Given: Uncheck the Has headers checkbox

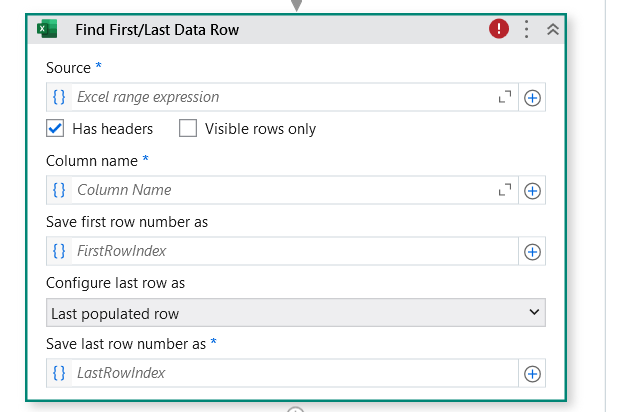Looking at the screenshot, I should tap(56, 128).
